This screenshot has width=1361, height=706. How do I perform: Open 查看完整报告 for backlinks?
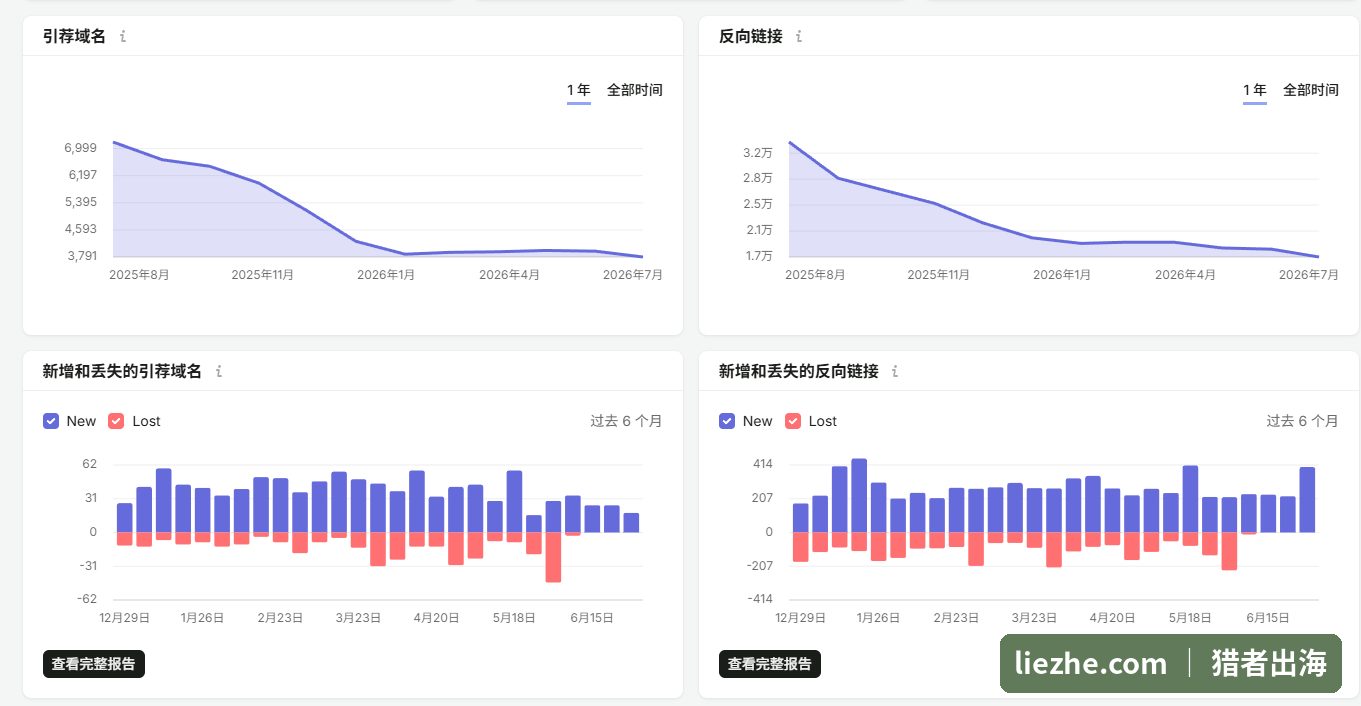tap(770, 664)
